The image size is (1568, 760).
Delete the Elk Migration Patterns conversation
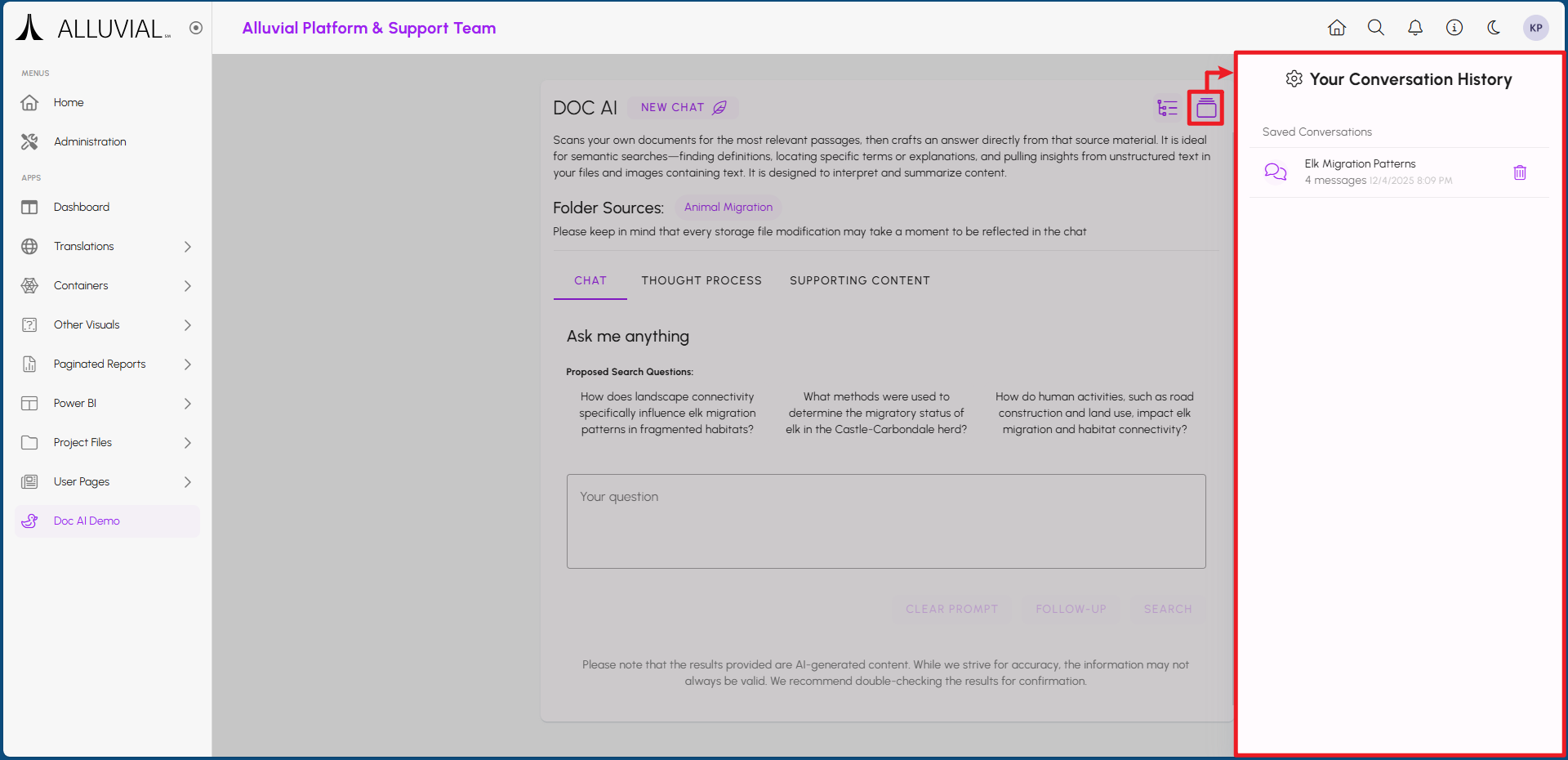pyautogui.click(x=1520, y=172)
